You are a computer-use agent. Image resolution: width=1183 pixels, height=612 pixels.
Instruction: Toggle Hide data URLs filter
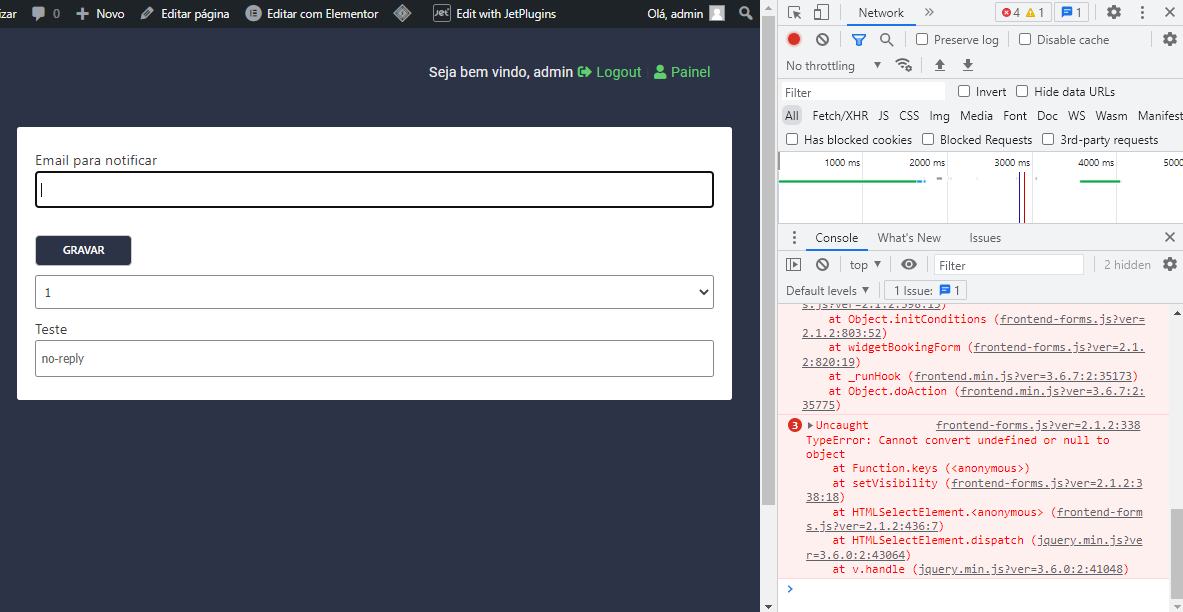1021,91
